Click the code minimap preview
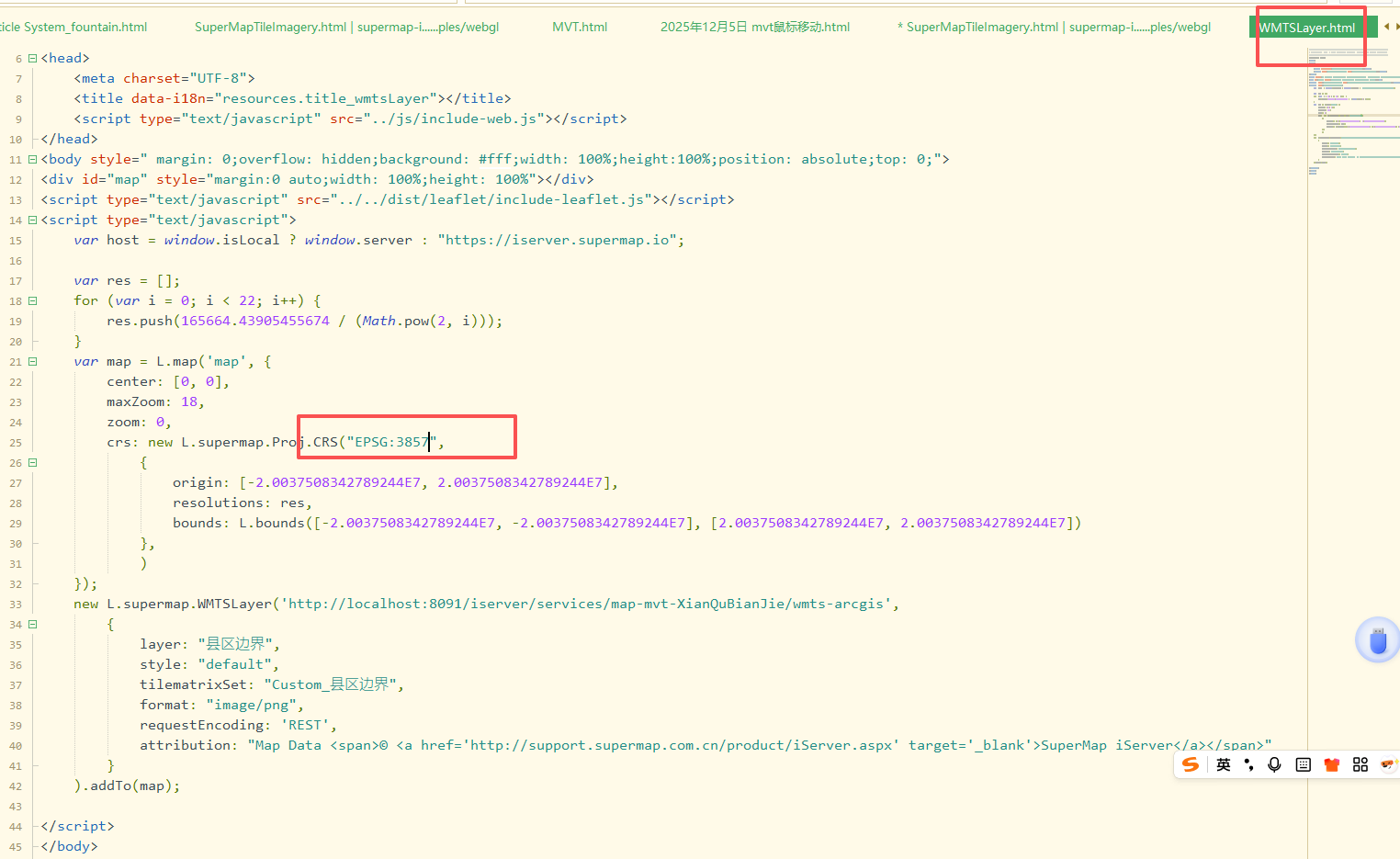This screenshot has height=859, width=1400. 1352,110
